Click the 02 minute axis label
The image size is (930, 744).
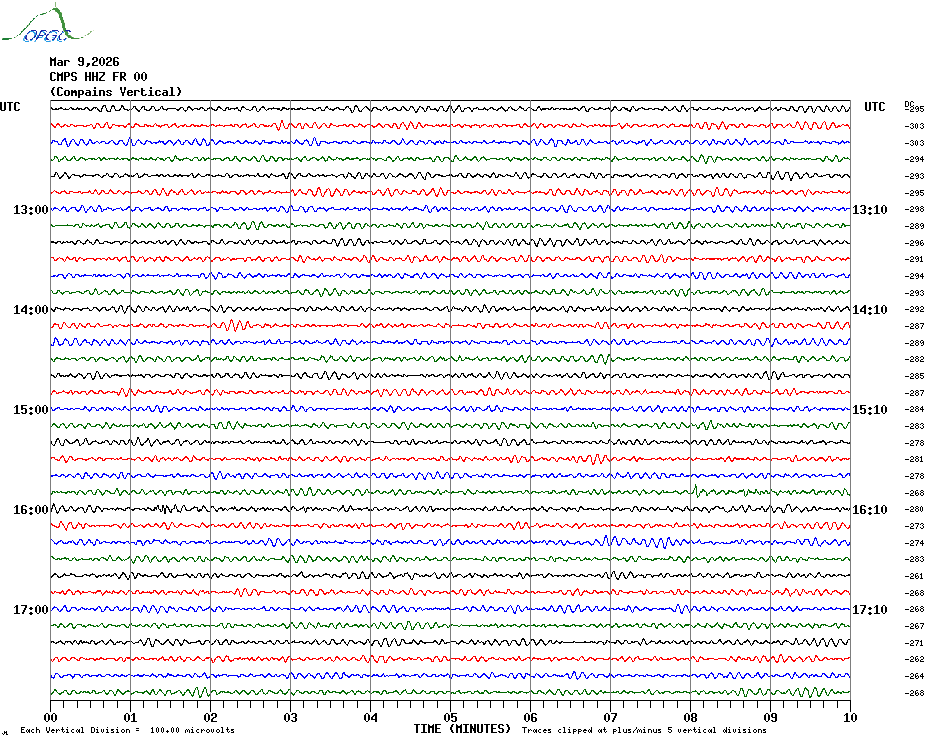[x=211, y=718]
